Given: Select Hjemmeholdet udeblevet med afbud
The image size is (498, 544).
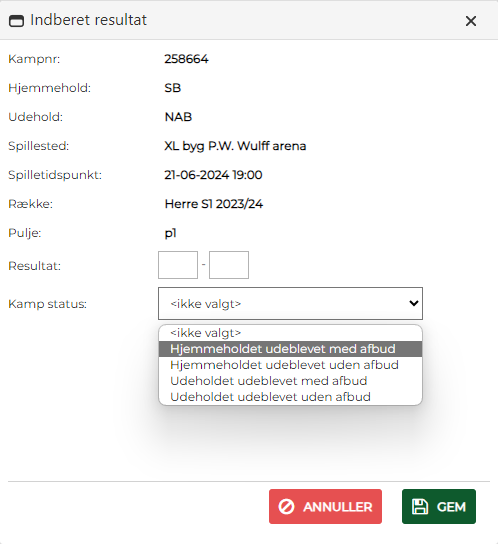Looking at the screenshot, I should click(x=290, y=349).
